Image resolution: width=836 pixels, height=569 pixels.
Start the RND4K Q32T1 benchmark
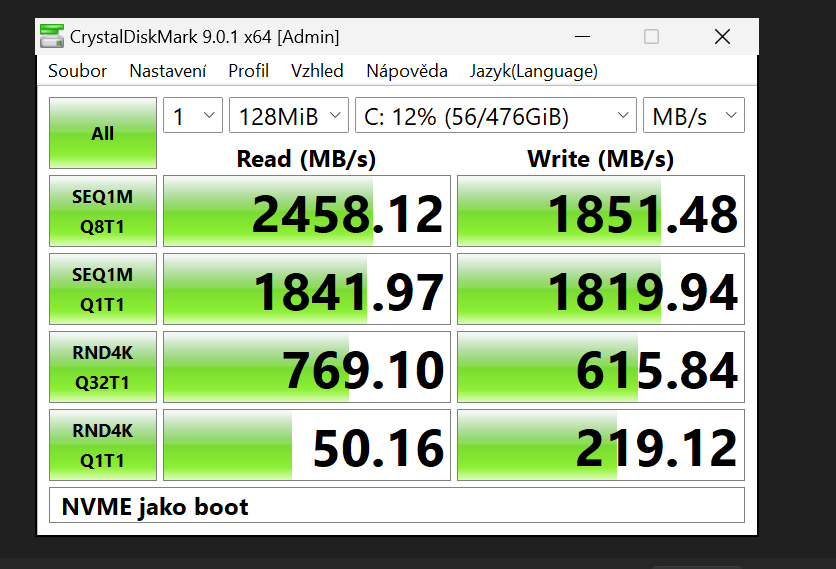click(x=102, y=366)
